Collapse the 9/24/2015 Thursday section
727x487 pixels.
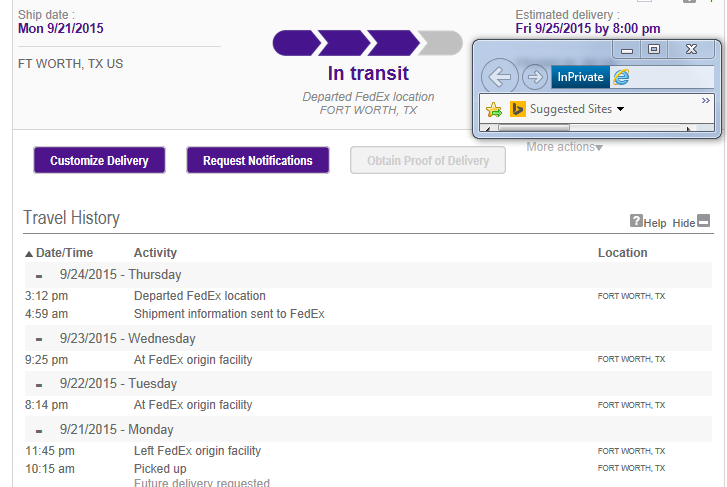(x=39, y=276)
